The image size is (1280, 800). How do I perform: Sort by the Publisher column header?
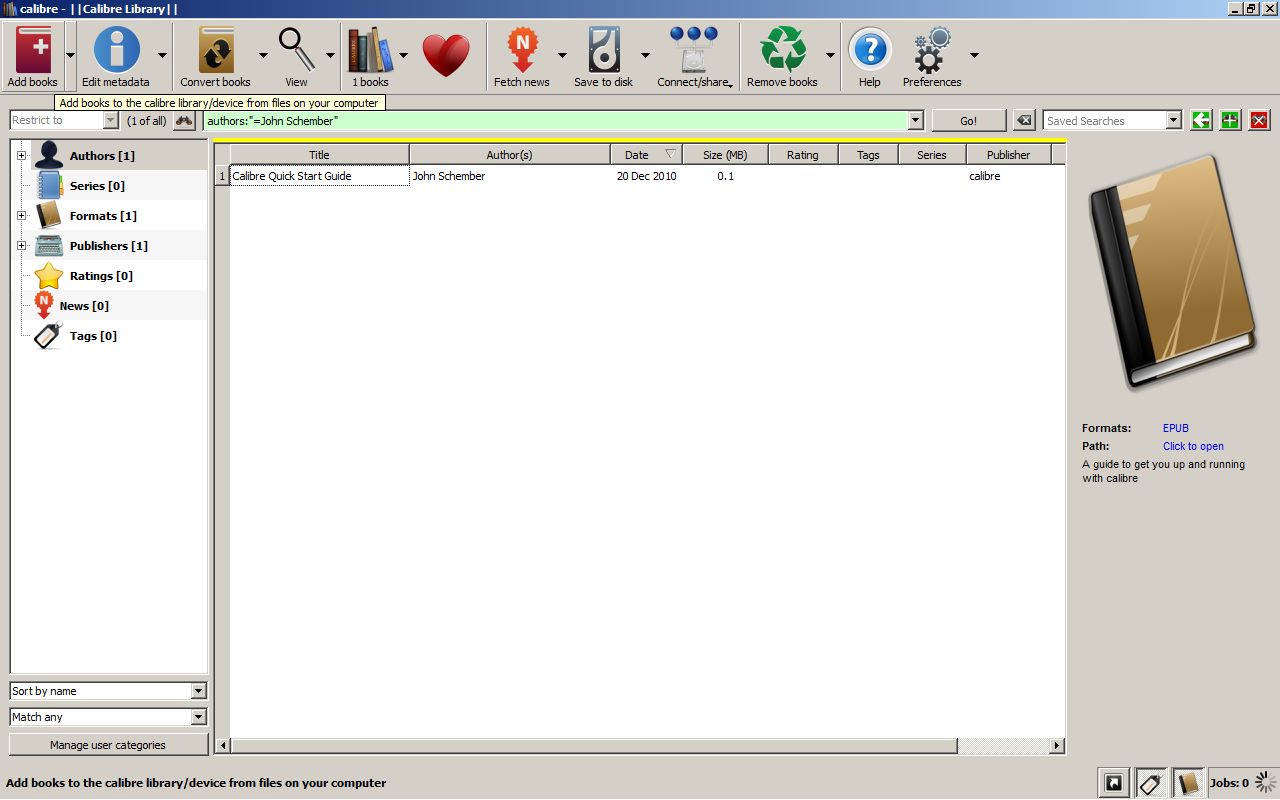(1008, 155)
